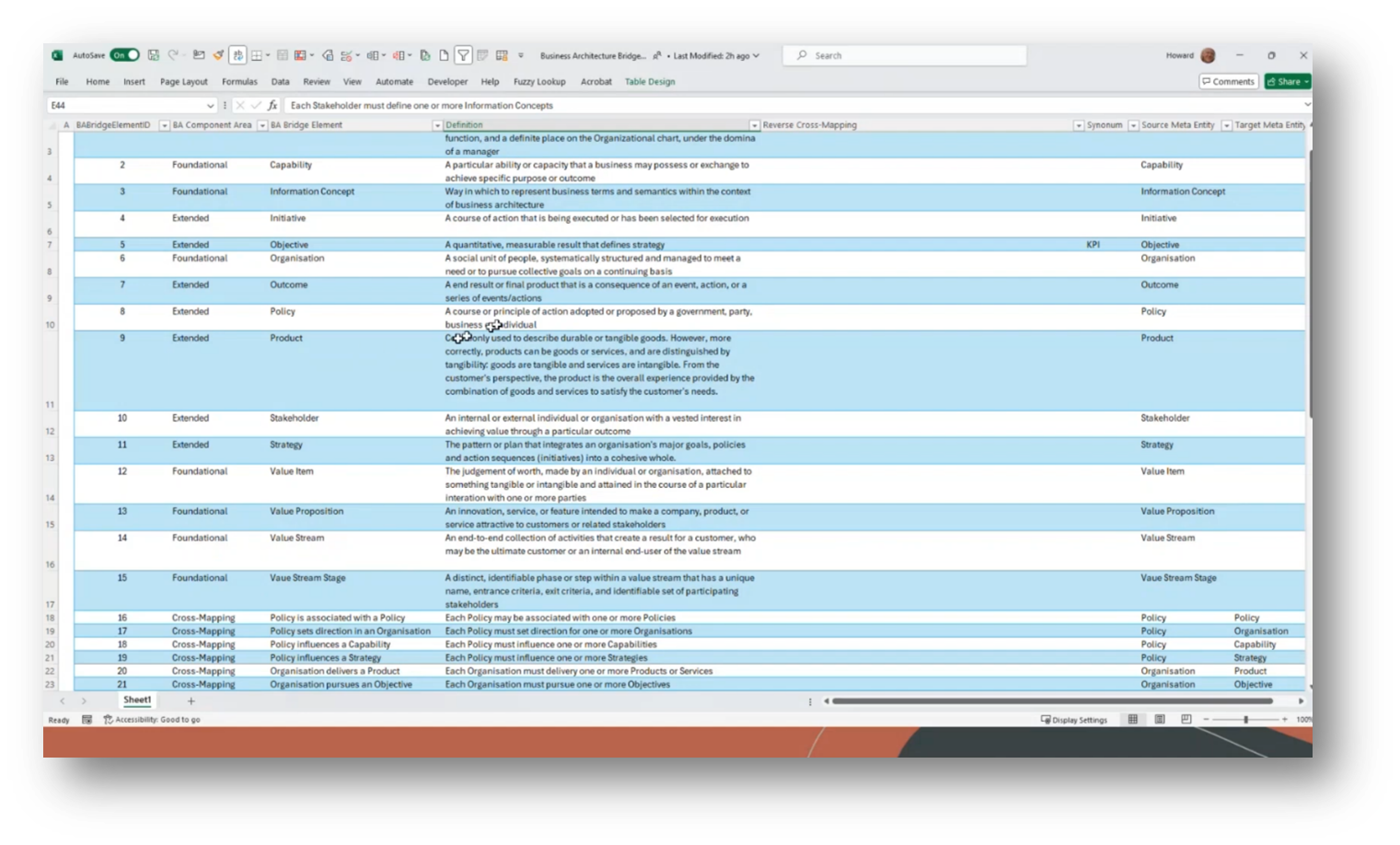Open the Formulas tab
1400x845 pixels.
point(239,81)
